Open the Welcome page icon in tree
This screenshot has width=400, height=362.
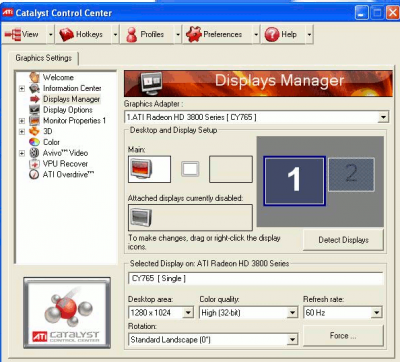(x=34, y=77)
